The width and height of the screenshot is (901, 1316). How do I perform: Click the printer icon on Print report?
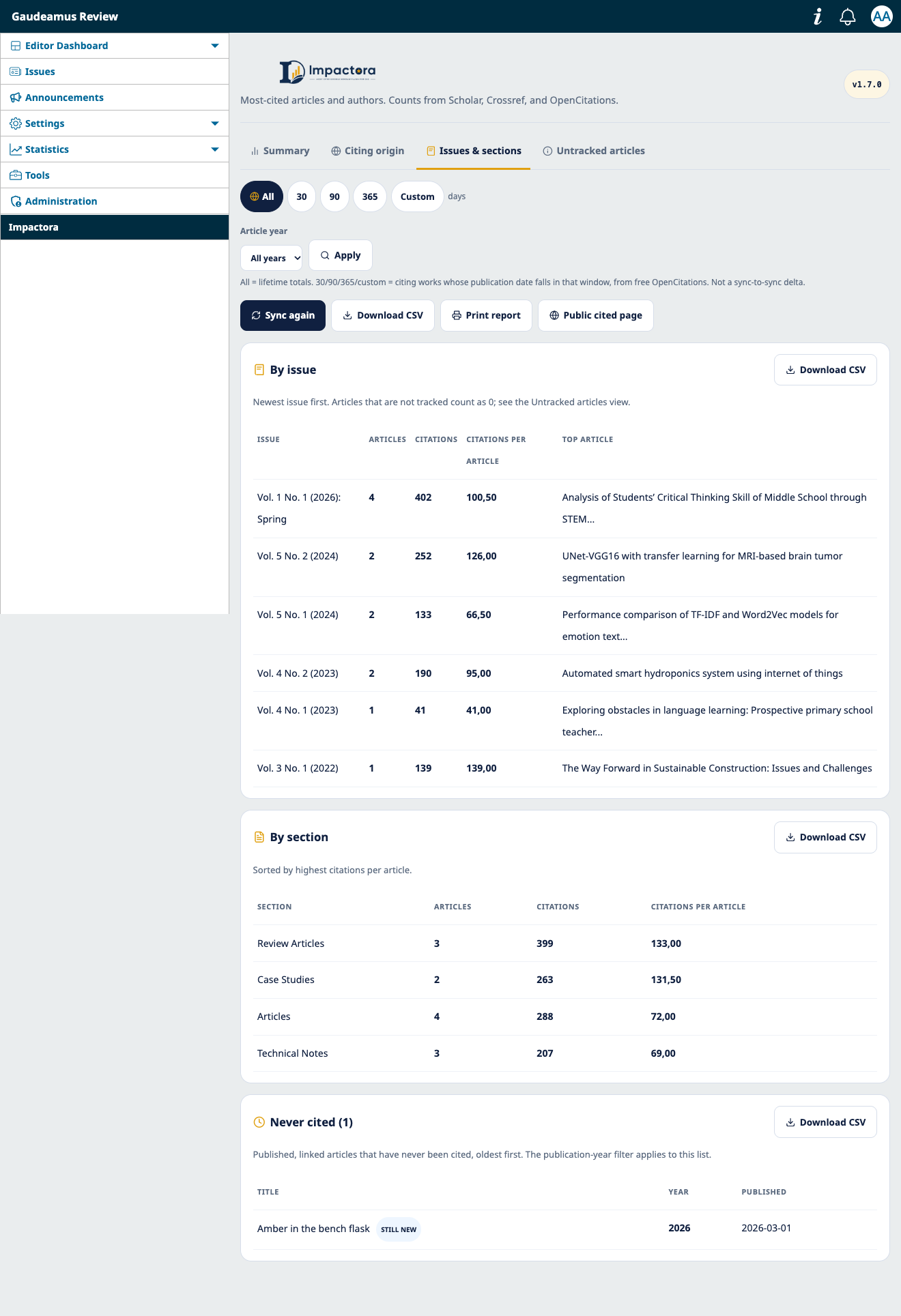tap(457, 315)
